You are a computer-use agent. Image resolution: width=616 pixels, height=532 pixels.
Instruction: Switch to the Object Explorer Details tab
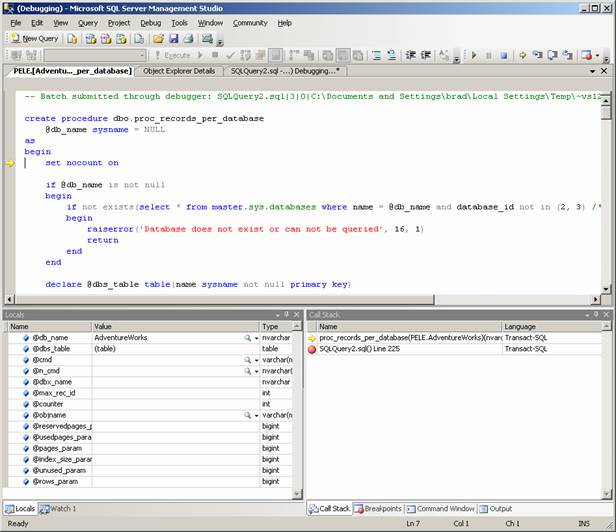click(x=179, y=71)
